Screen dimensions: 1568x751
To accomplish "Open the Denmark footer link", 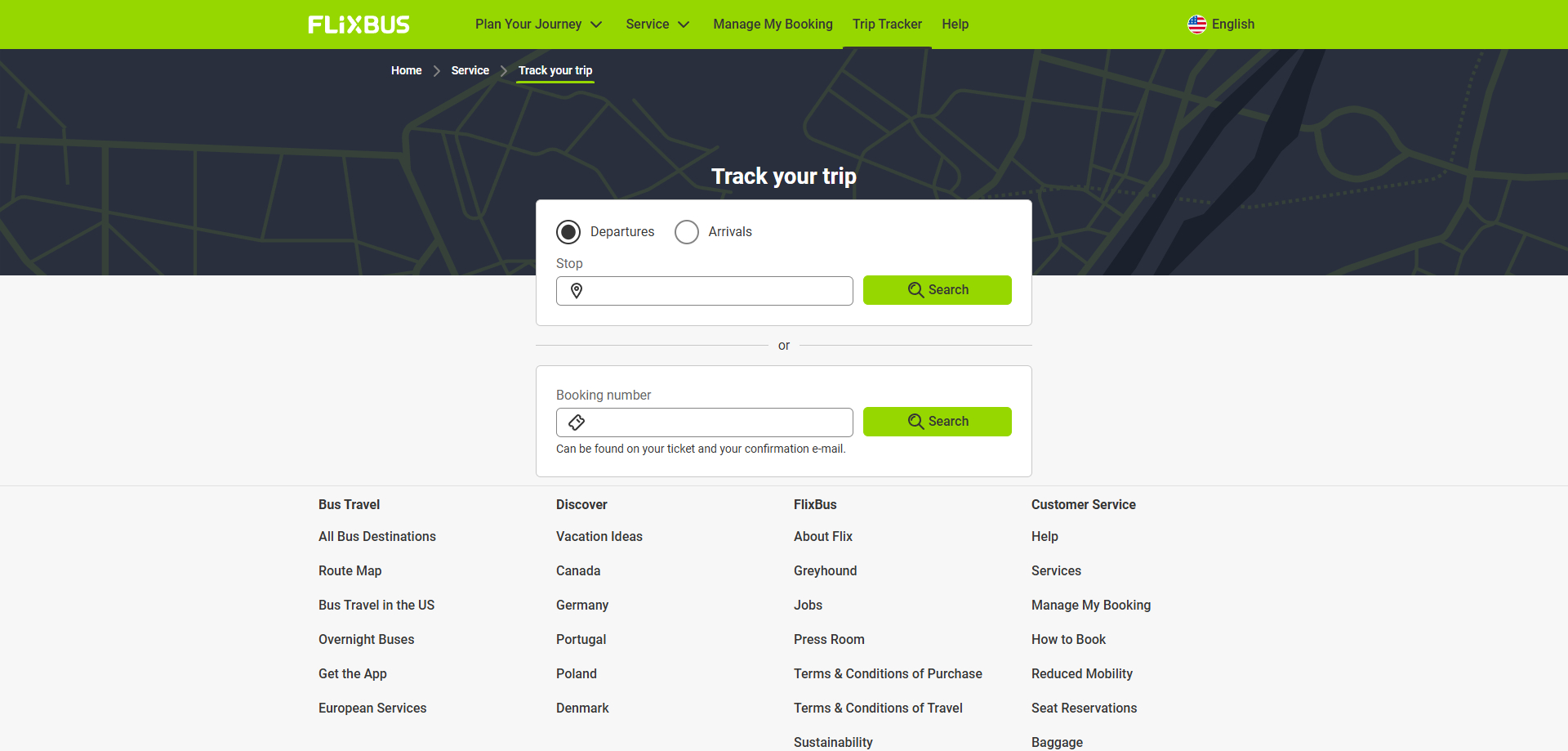I will tap(582, 709).
